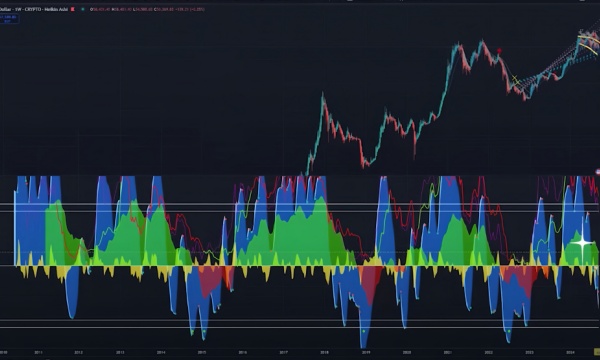The image size is (600, 360).
Task: Select green signal dot at the 2019 oscillator bottom
Action: point(364,331)
